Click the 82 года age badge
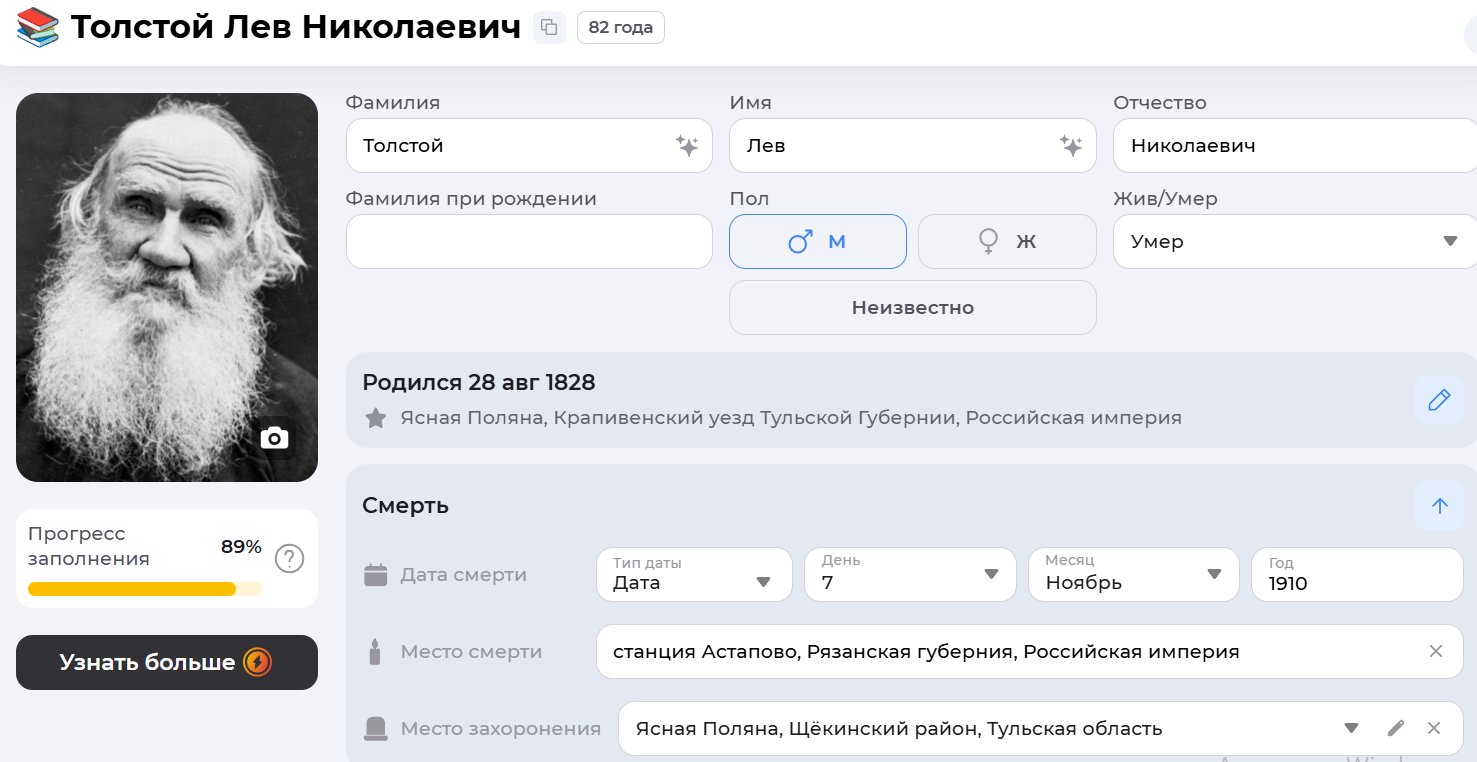Viewport: 1477px width, 762px height. point(621,28)
